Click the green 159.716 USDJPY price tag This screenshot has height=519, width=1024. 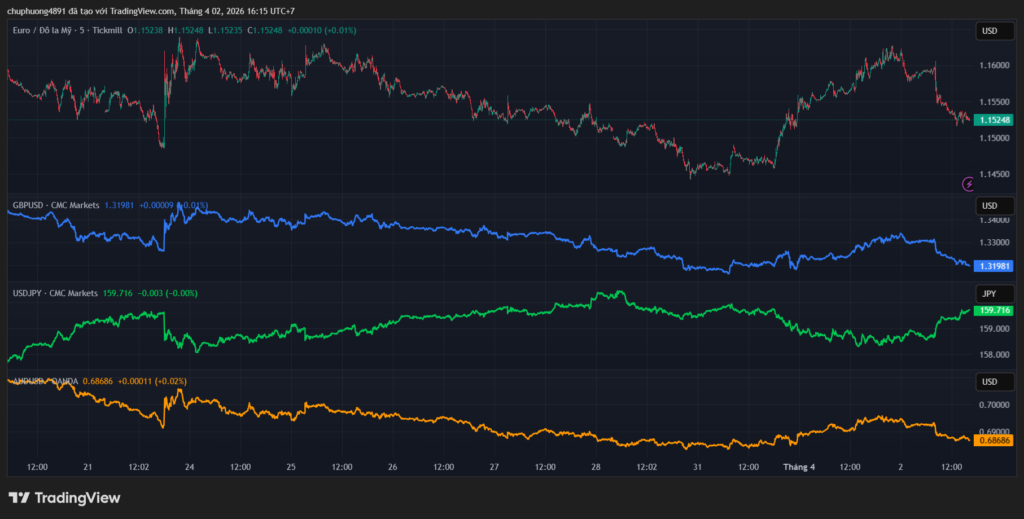point(993,310)
